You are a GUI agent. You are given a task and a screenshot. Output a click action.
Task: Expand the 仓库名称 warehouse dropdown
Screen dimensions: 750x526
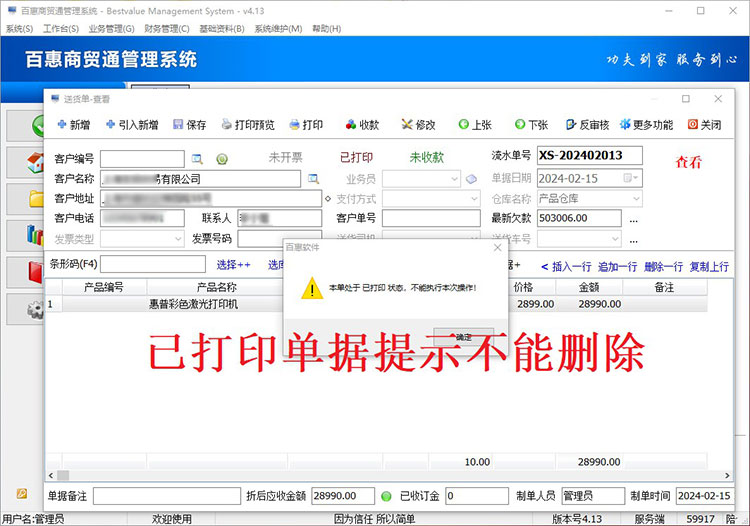pos(636,198)
